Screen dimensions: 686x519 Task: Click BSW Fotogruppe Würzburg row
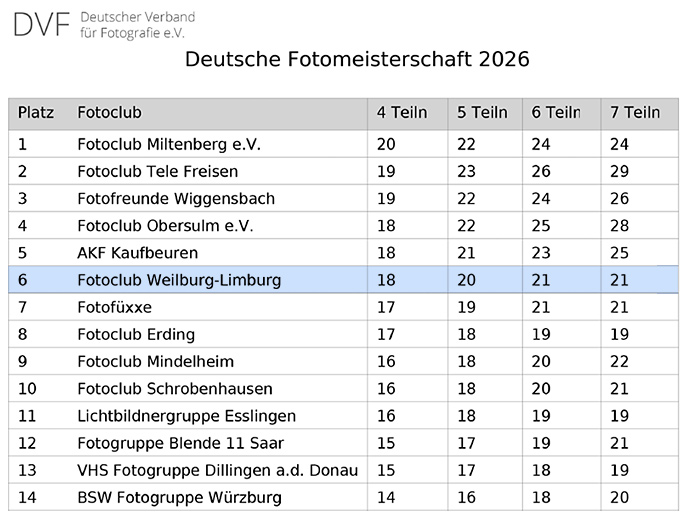(x=343, y=497)
